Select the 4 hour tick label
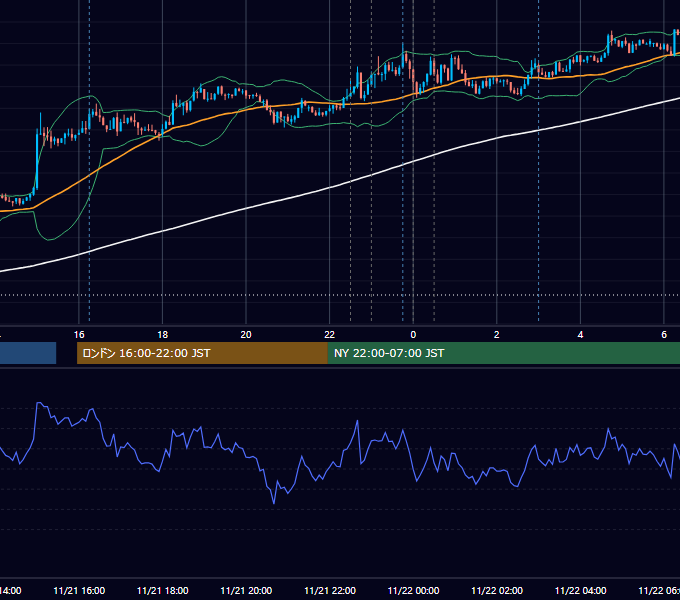680x600 pixels. [580, 335]
